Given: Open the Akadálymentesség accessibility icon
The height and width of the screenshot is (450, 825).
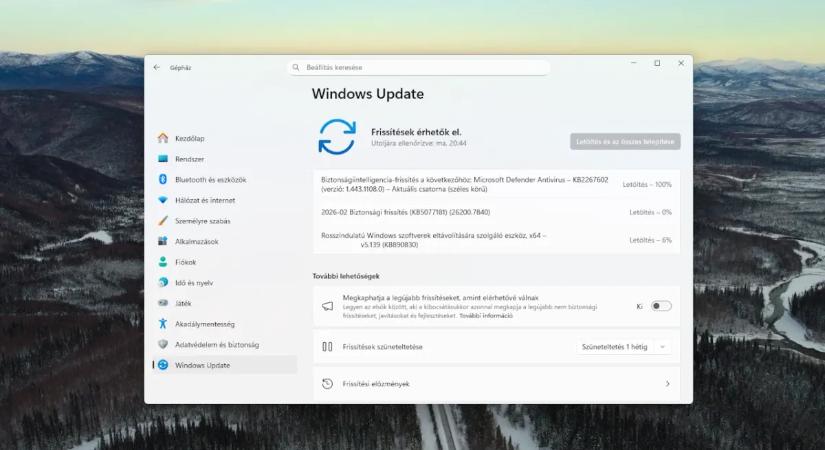Looking at the screenshot, I should [x=163, y=323].
